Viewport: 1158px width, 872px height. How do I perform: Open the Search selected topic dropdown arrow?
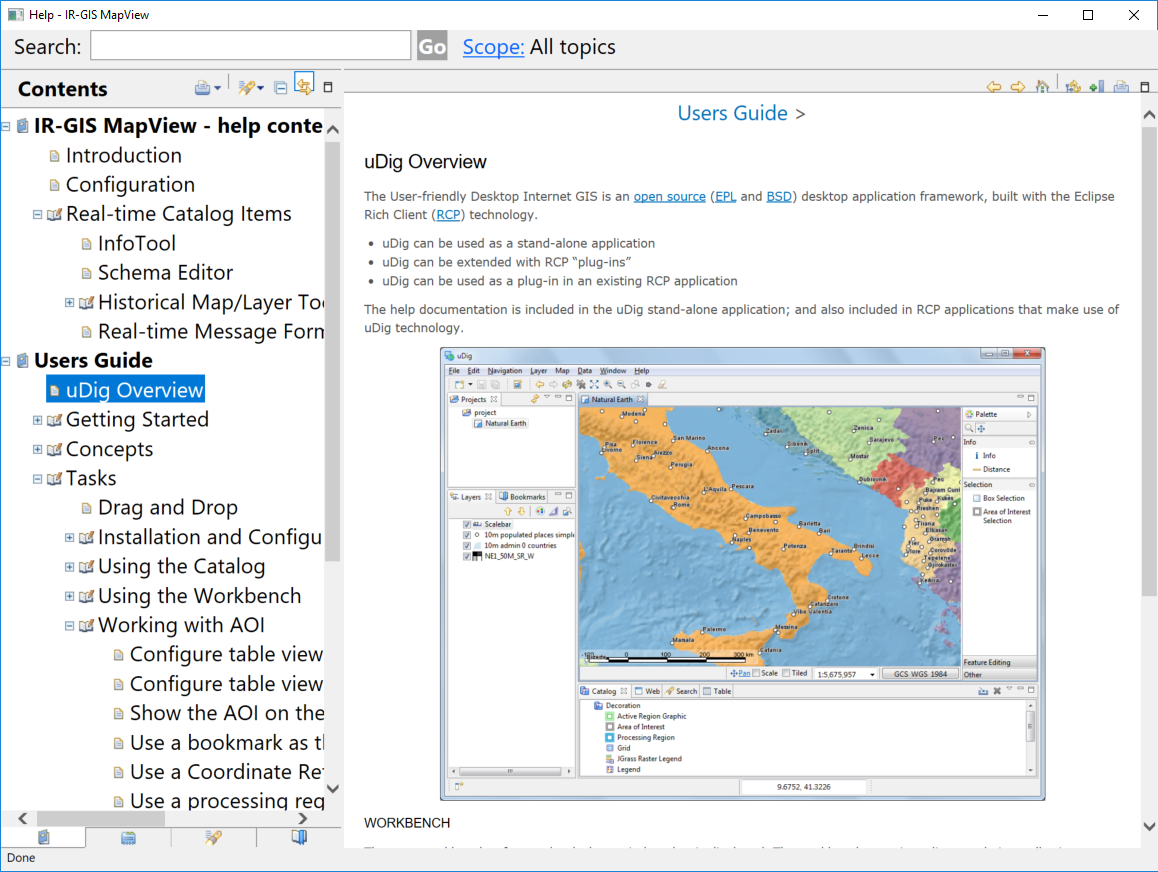(x=261, y=89)
